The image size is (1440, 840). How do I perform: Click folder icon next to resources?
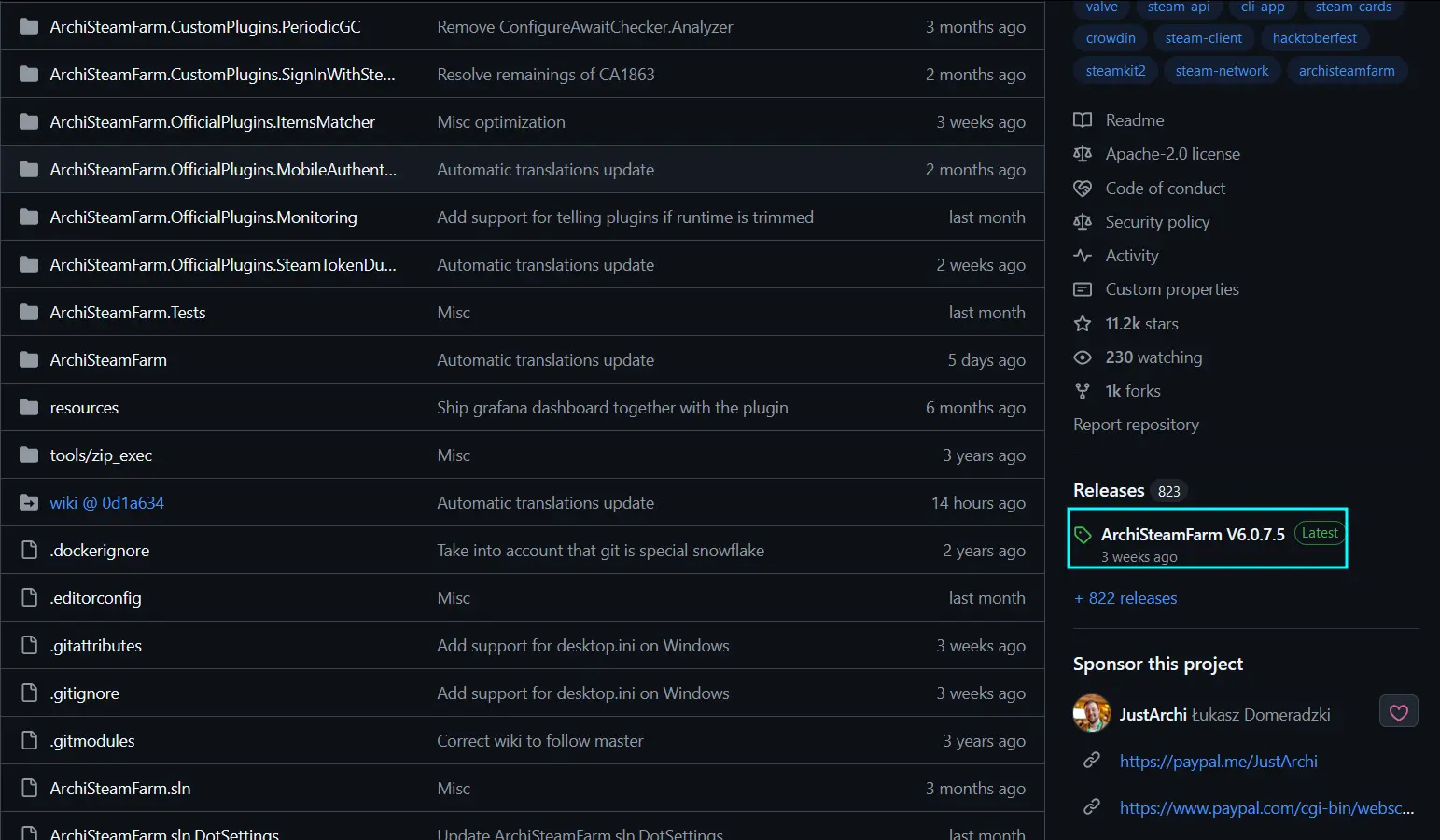click(29, 408)
